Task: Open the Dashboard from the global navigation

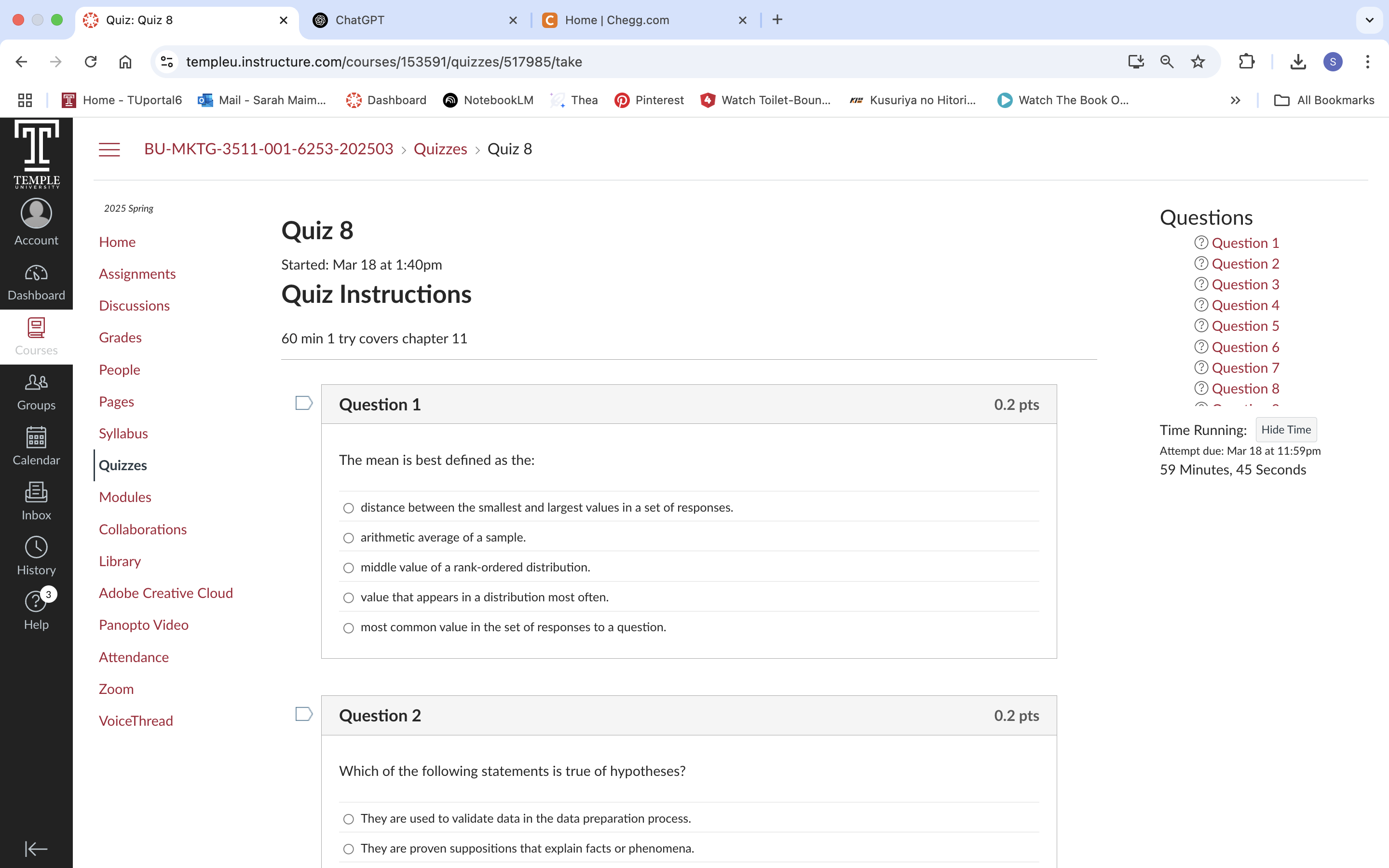Action: coord(36,281)
